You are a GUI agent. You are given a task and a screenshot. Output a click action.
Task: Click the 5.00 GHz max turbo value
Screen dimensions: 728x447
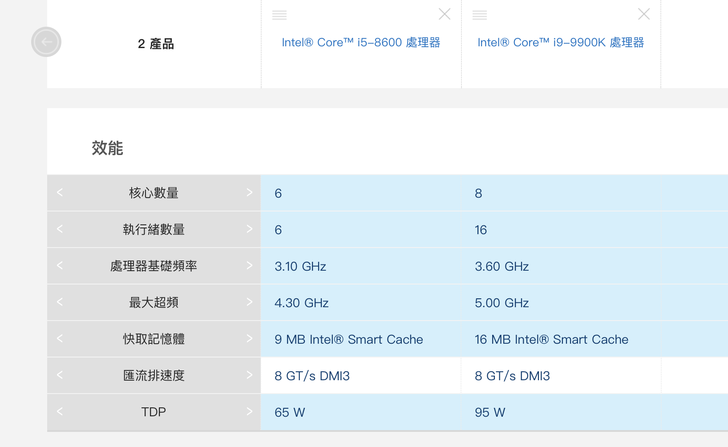coord(501,303)
